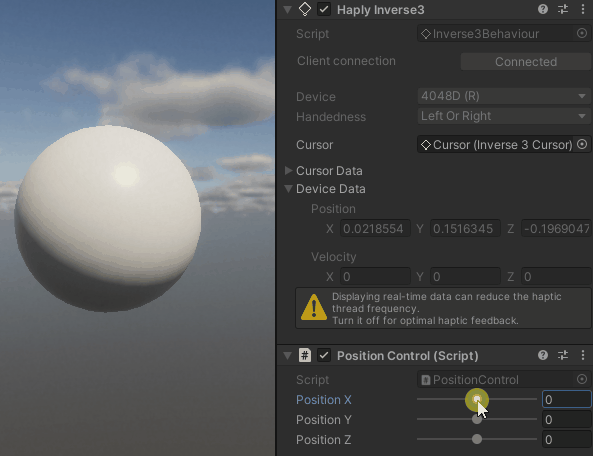Open help for Haply Inverse3 component
Screen dimensions: 593x456
[543, 9]
